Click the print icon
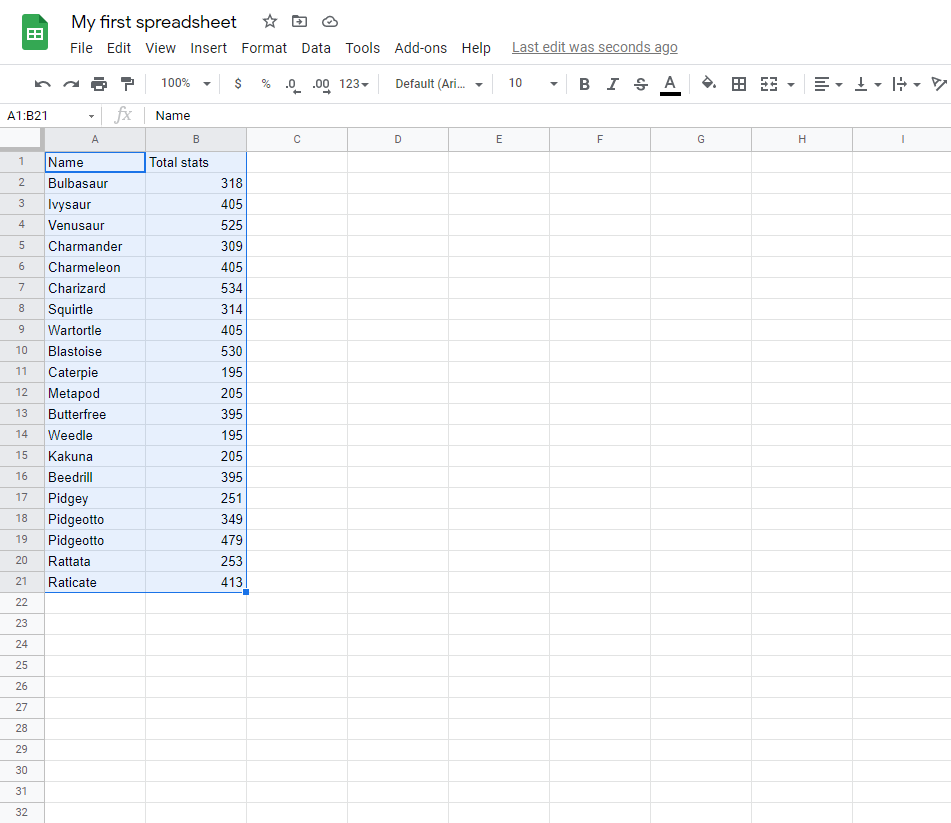 point(99,84)
